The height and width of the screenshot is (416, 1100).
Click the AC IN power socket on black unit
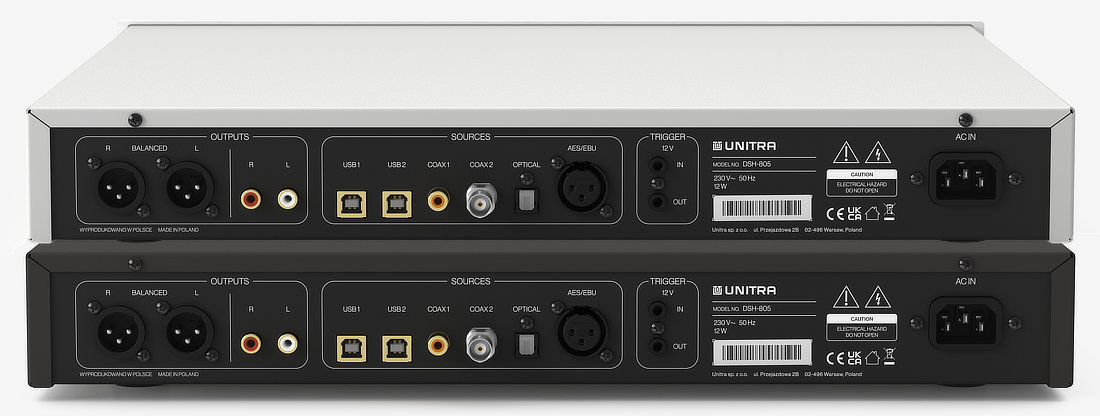(965, 322)
